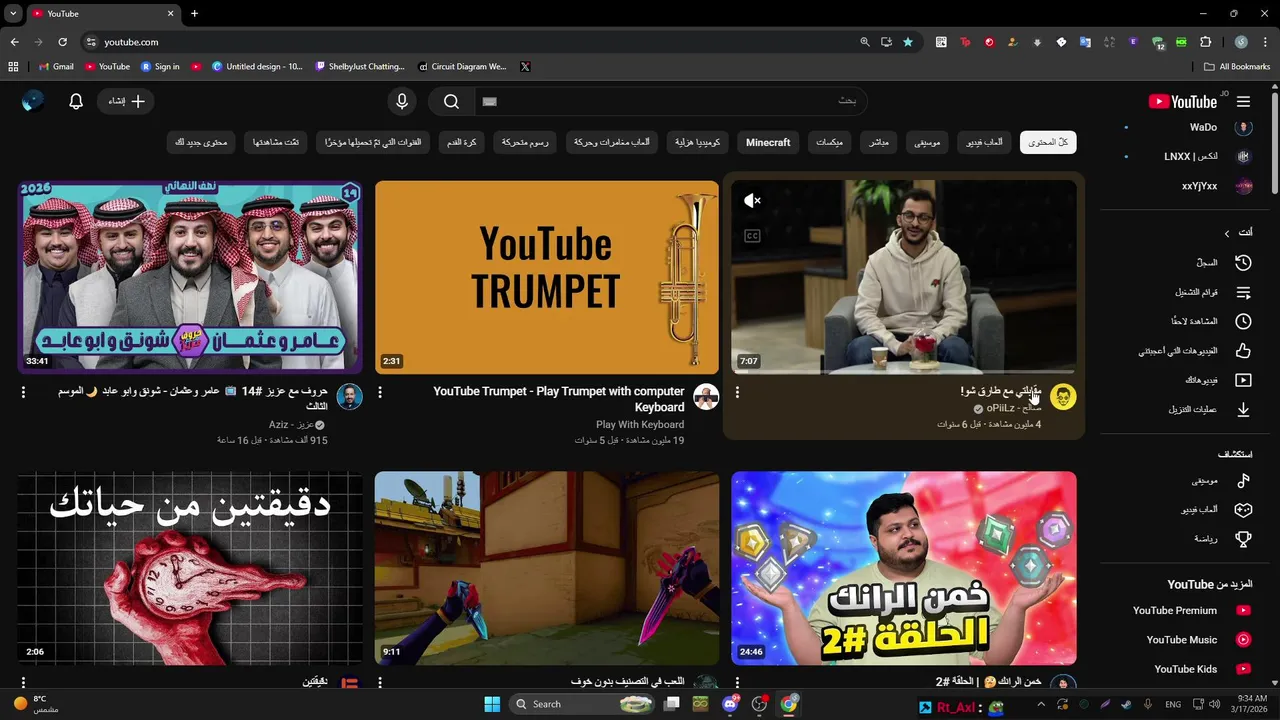The height and width of the screenshot is (720, 1280).
Task: Show hidden system tray icons
Action: (x=1040, y=704)
